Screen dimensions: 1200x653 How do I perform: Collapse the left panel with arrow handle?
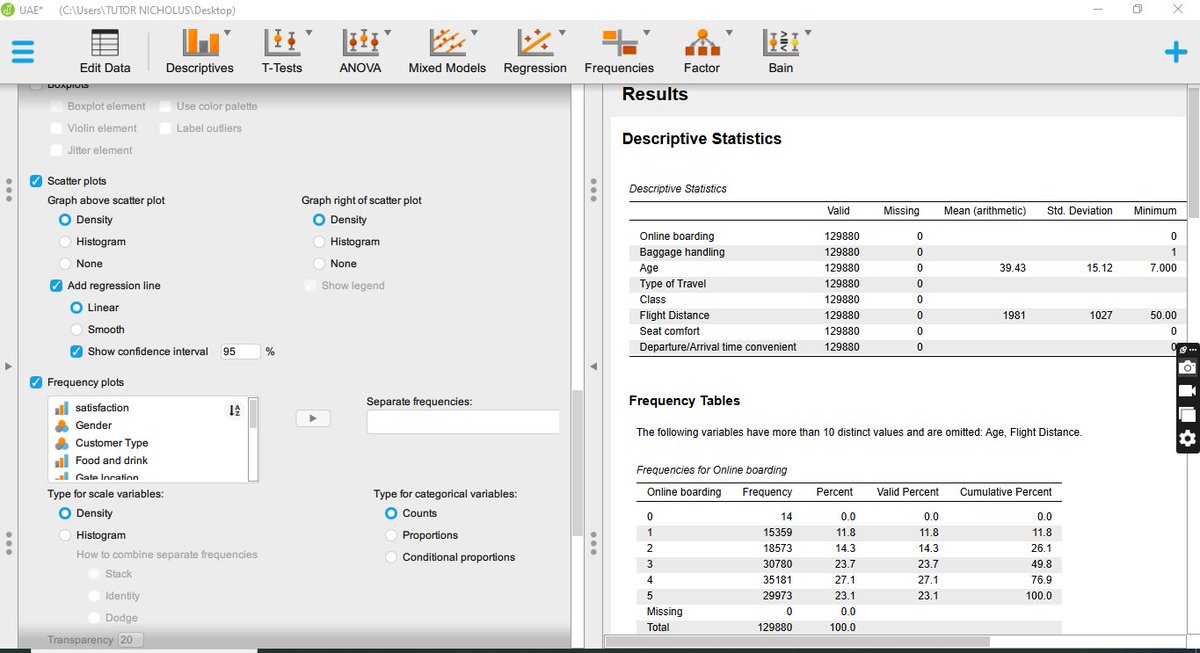point(9,366)
